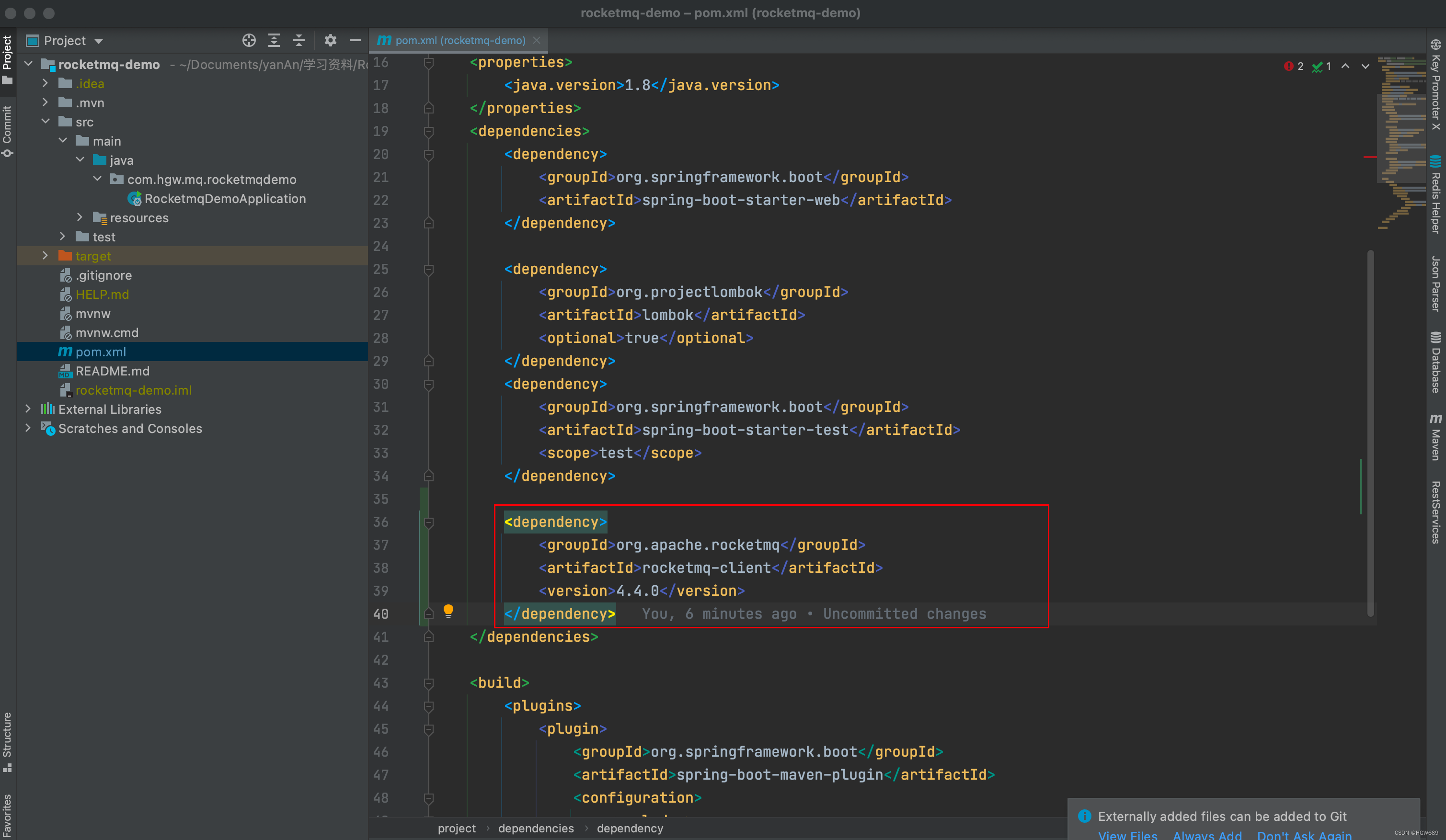Expand the target folder
The height and width of the screenshot is (840, 1446).
coord(46,256)
